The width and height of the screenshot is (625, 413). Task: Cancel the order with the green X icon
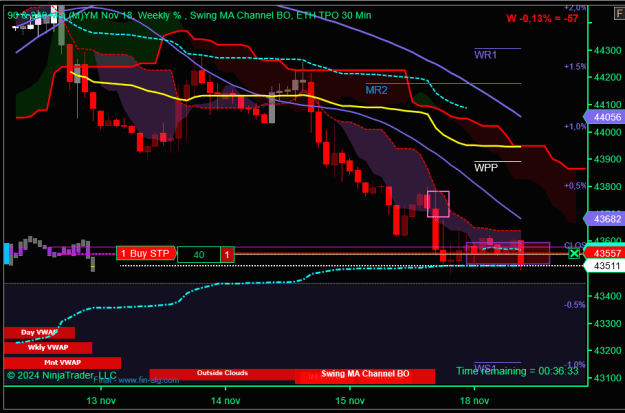coord(574,254)
